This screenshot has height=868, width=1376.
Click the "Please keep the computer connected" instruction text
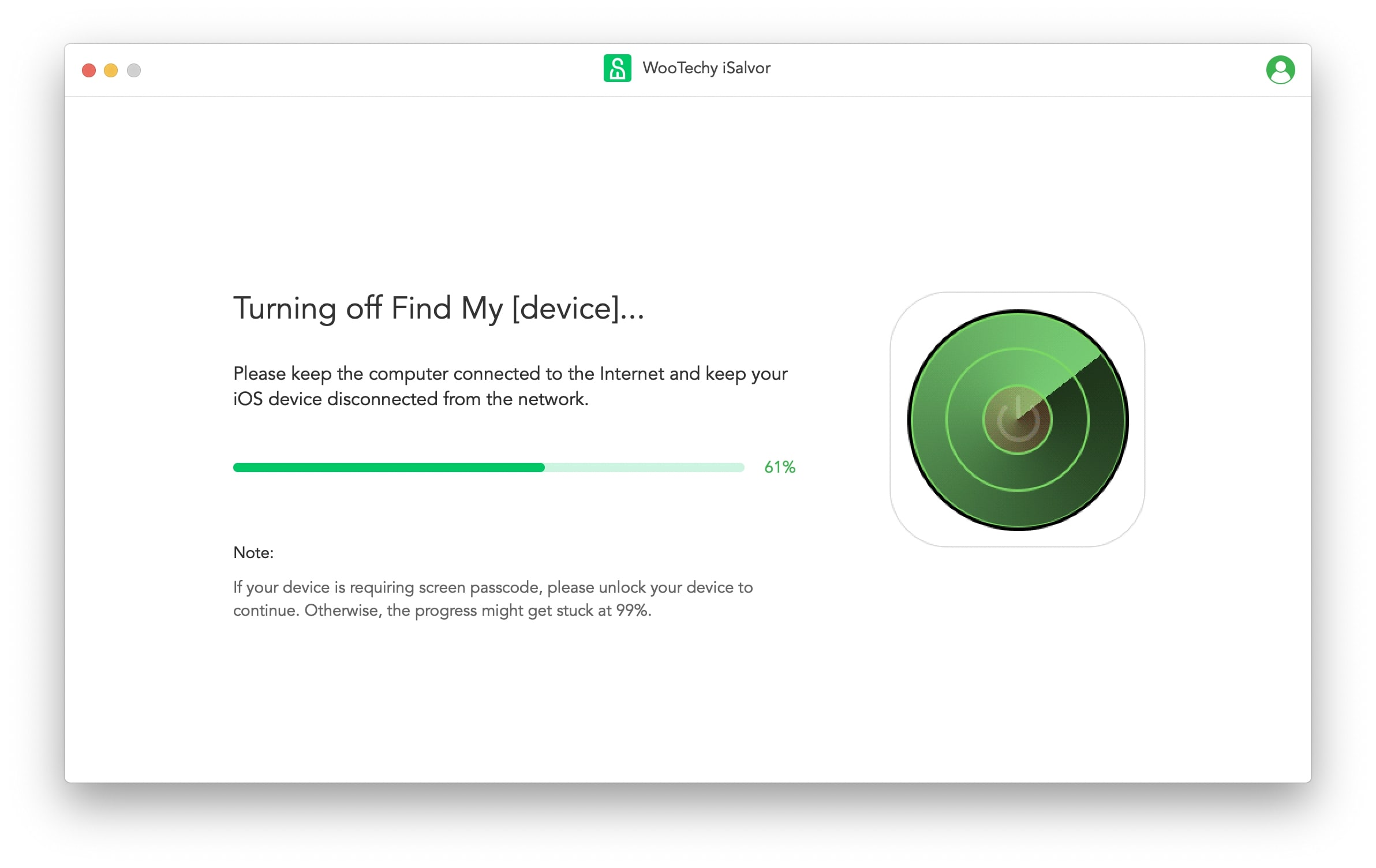510,374
